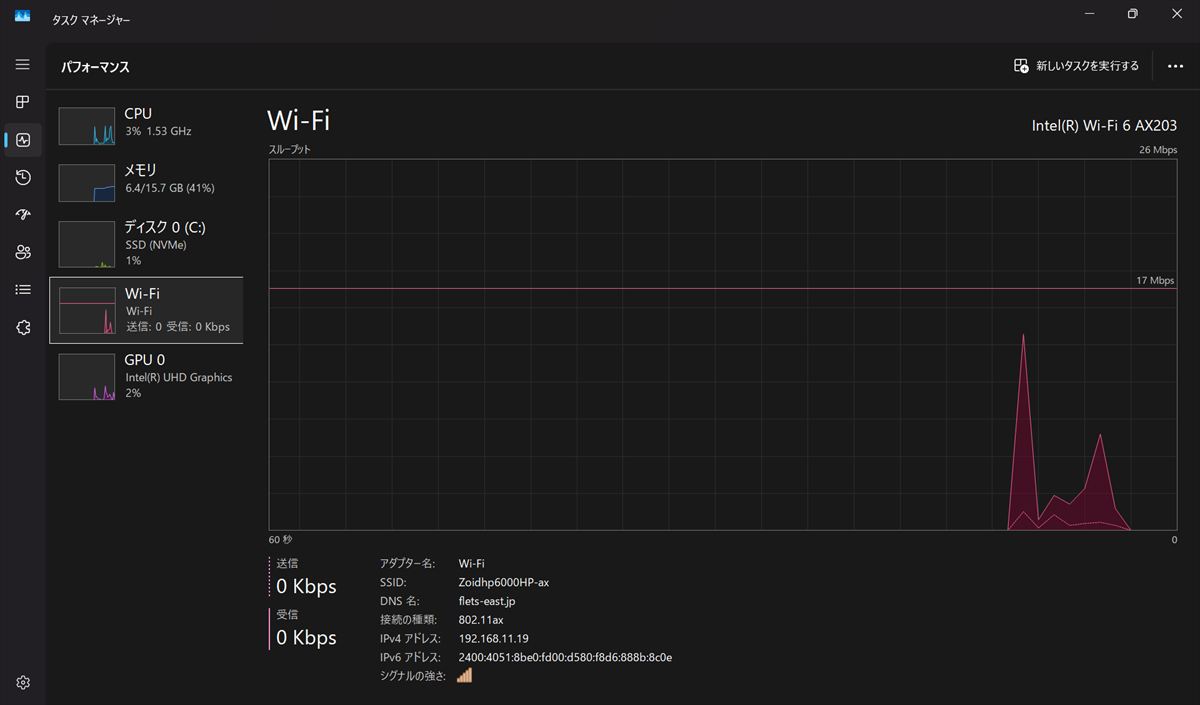Restore down the Task Manager window

point(1132,14)
